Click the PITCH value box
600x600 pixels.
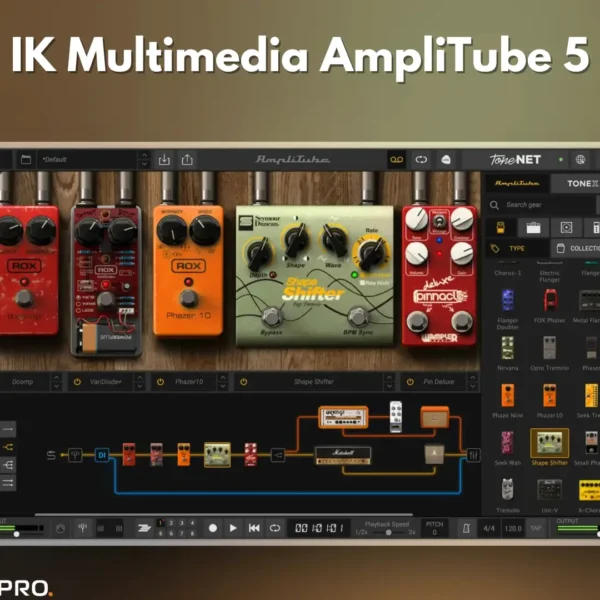tap(434, 528)
